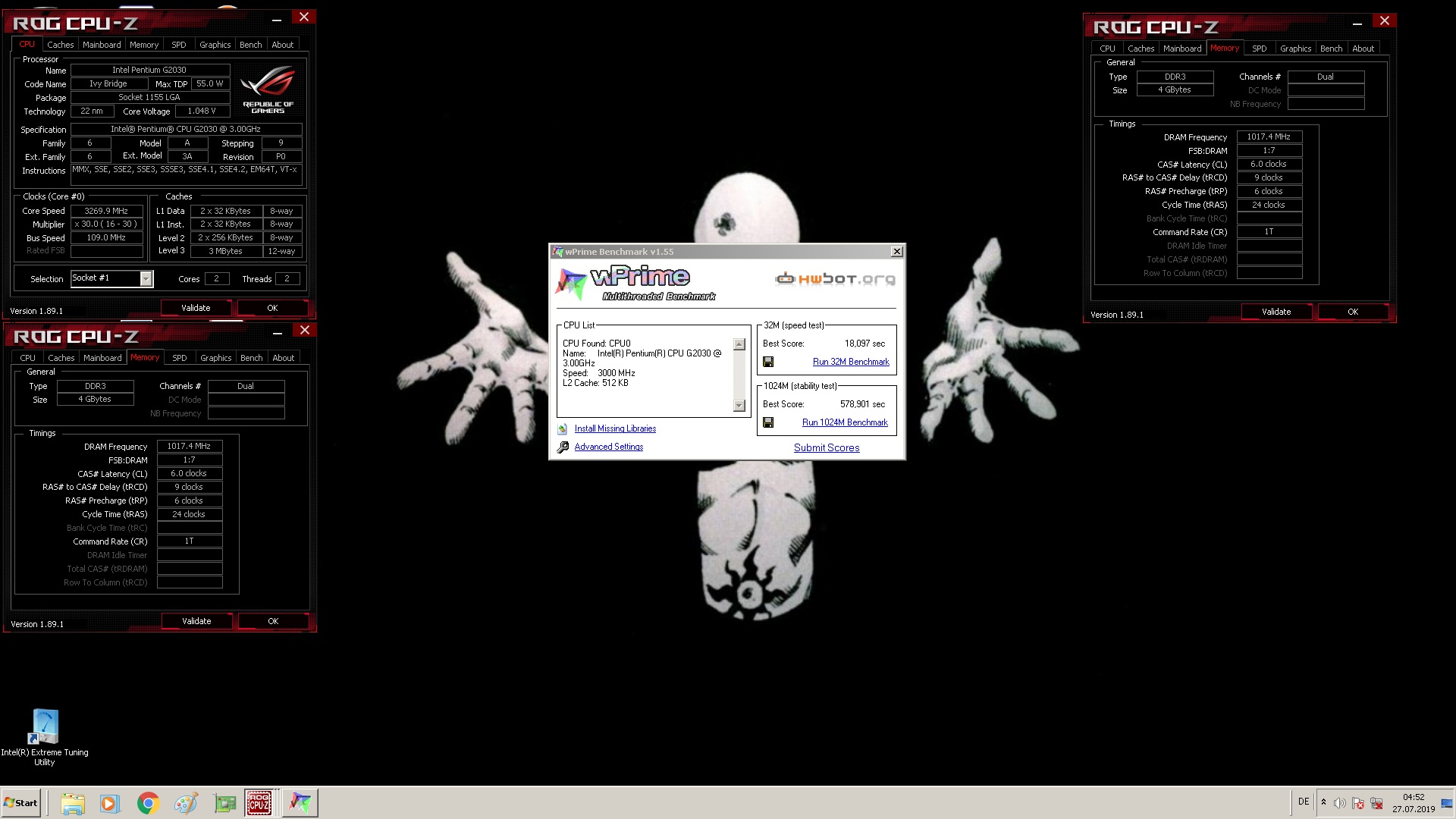1456x819 pixels.
Task: Click CPU List scrollbar up arrow
Action: pos(739,344)
